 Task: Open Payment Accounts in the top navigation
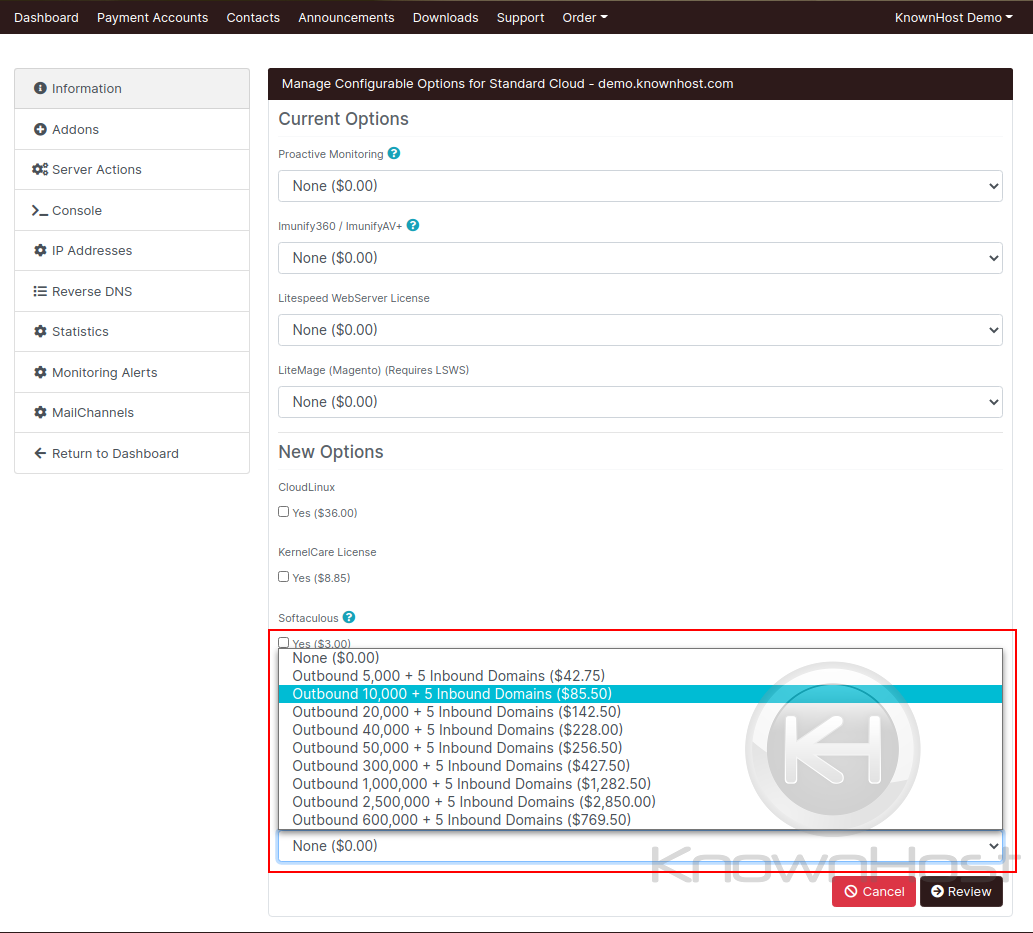[x=152, y=18]
